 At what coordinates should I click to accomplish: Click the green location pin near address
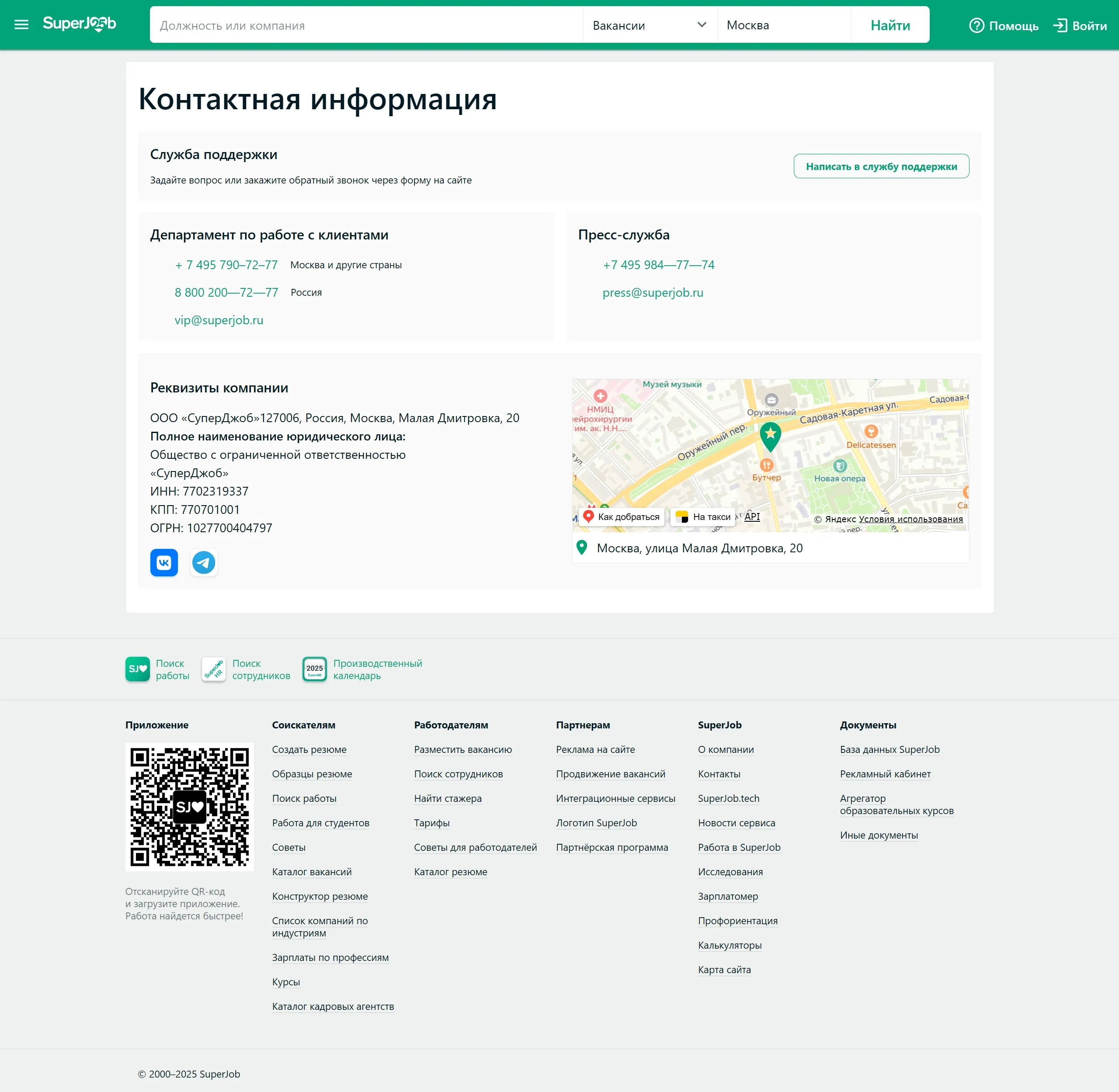pos(581,548)
